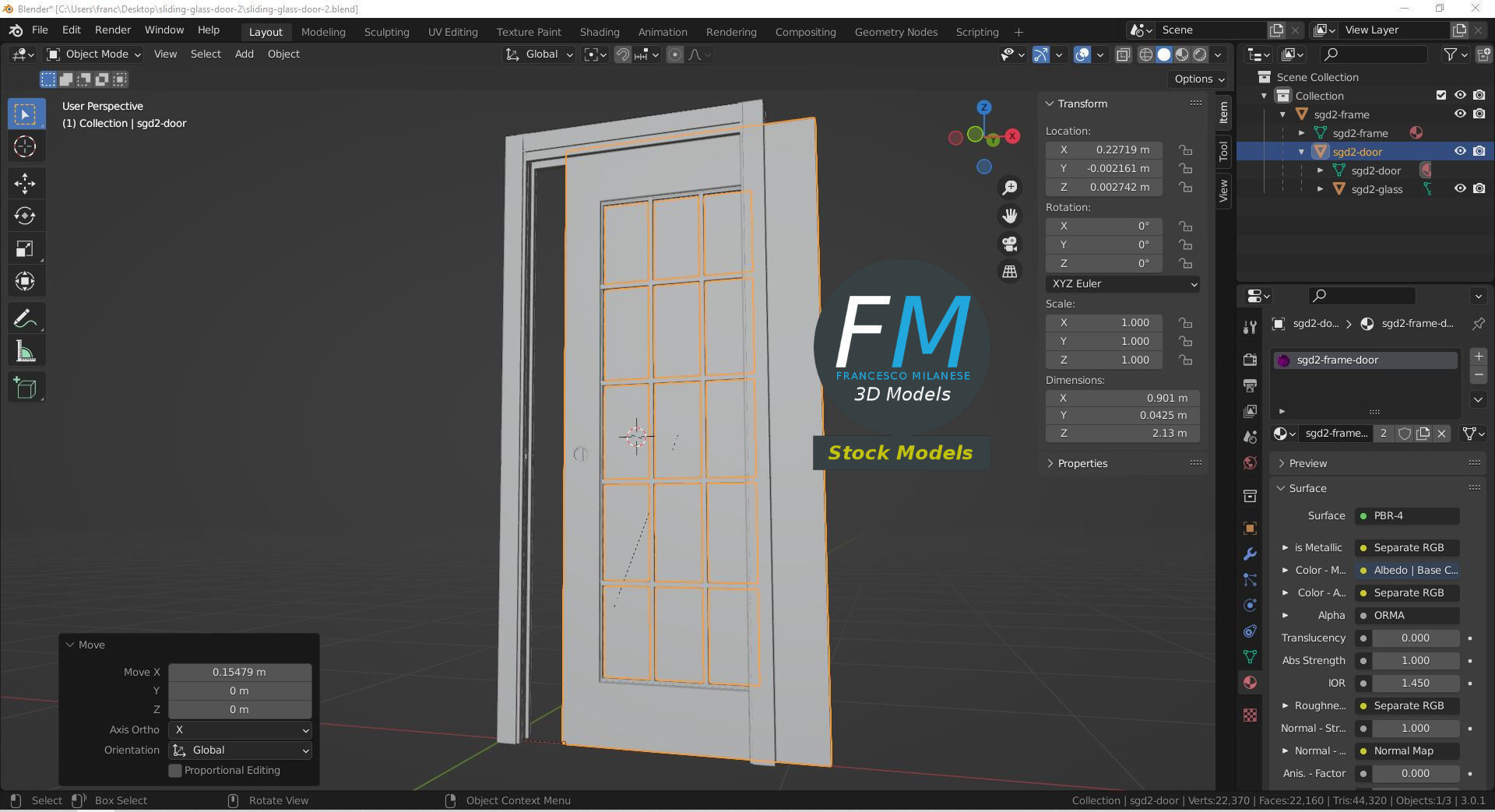Screen dimensions: 1495x812
Task: Uncheck Collection exclude checkbox in outliner
Action: (x=1441, y=95)
